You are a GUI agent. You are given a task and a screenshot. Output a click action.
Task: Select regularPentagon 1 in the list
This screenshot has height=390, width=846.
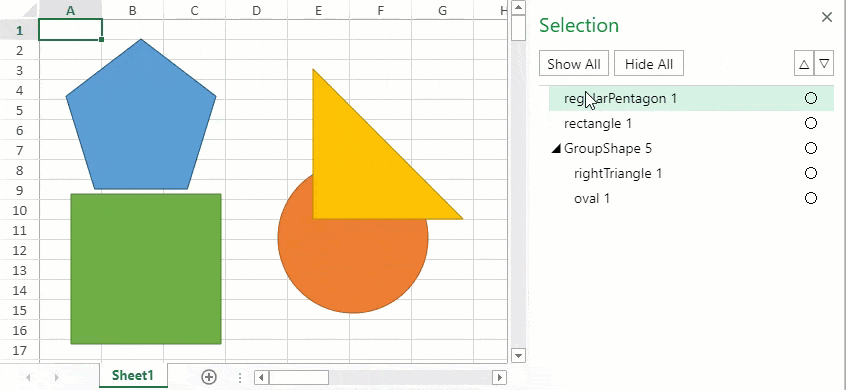[691, 98]
